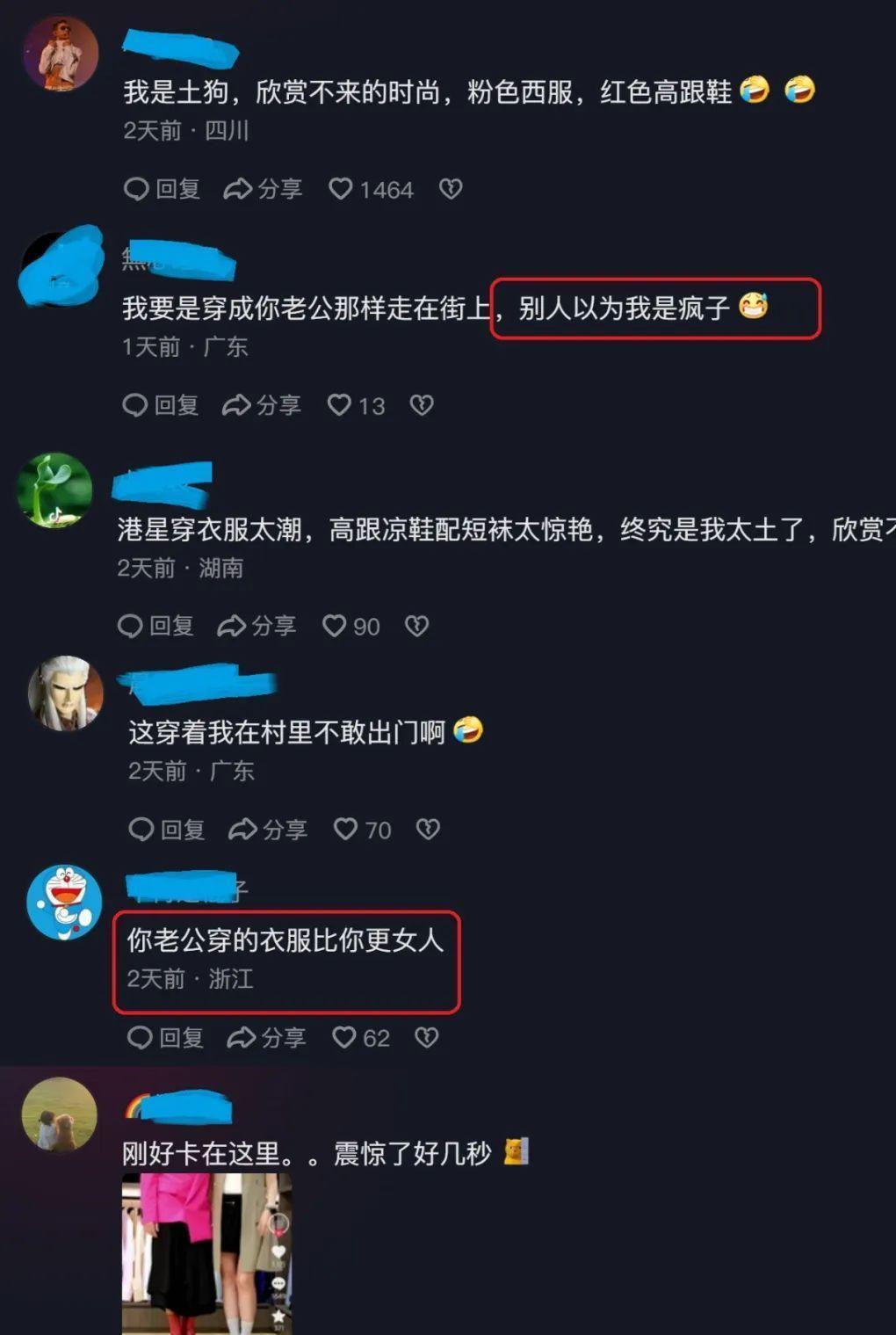Share the comment from 广东 about 疯子
This screenshot has width=896, height=1335.
click(262, 405)
